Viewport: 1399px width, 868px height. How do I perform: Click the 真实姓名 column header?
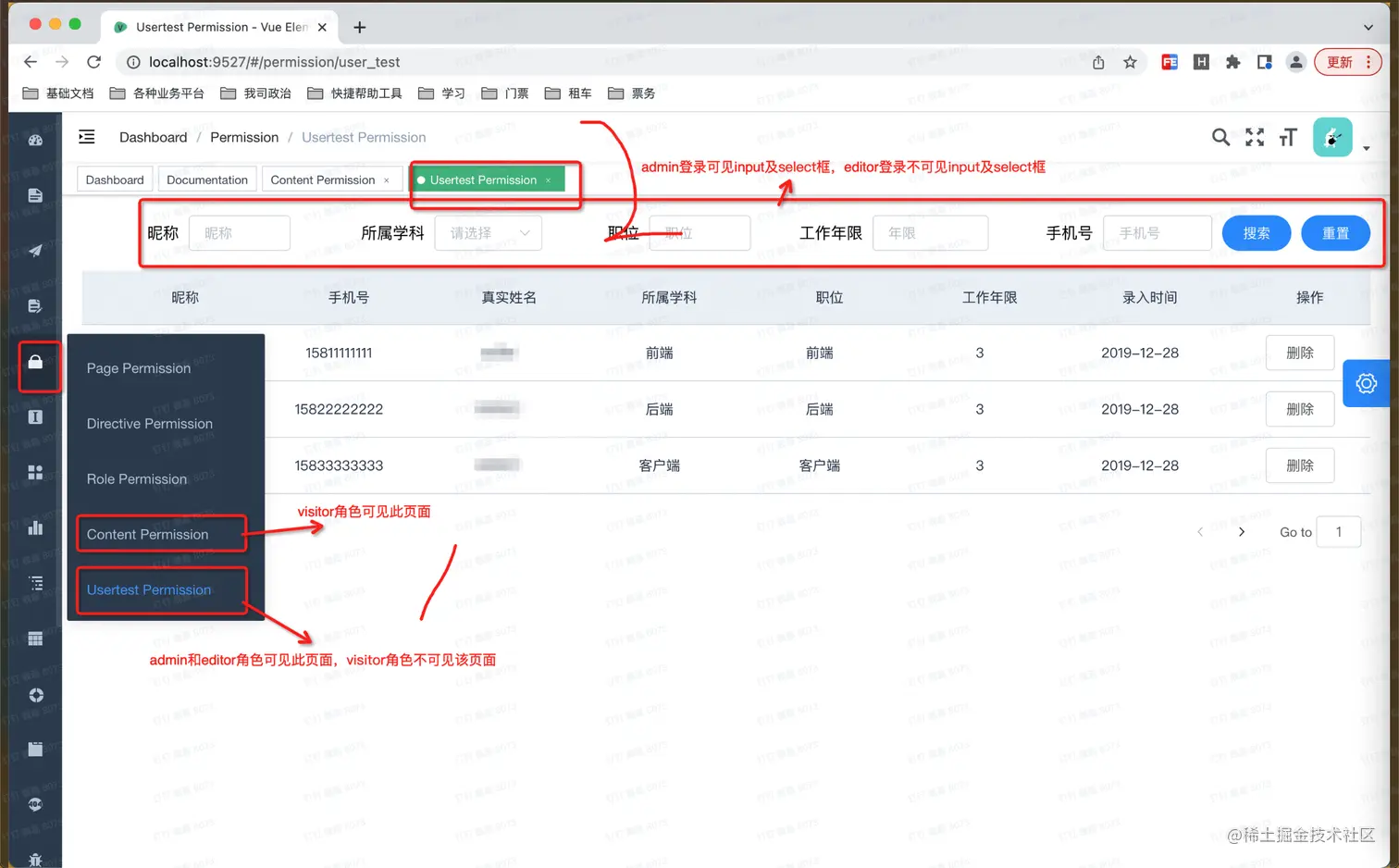[x=509, y=297]
